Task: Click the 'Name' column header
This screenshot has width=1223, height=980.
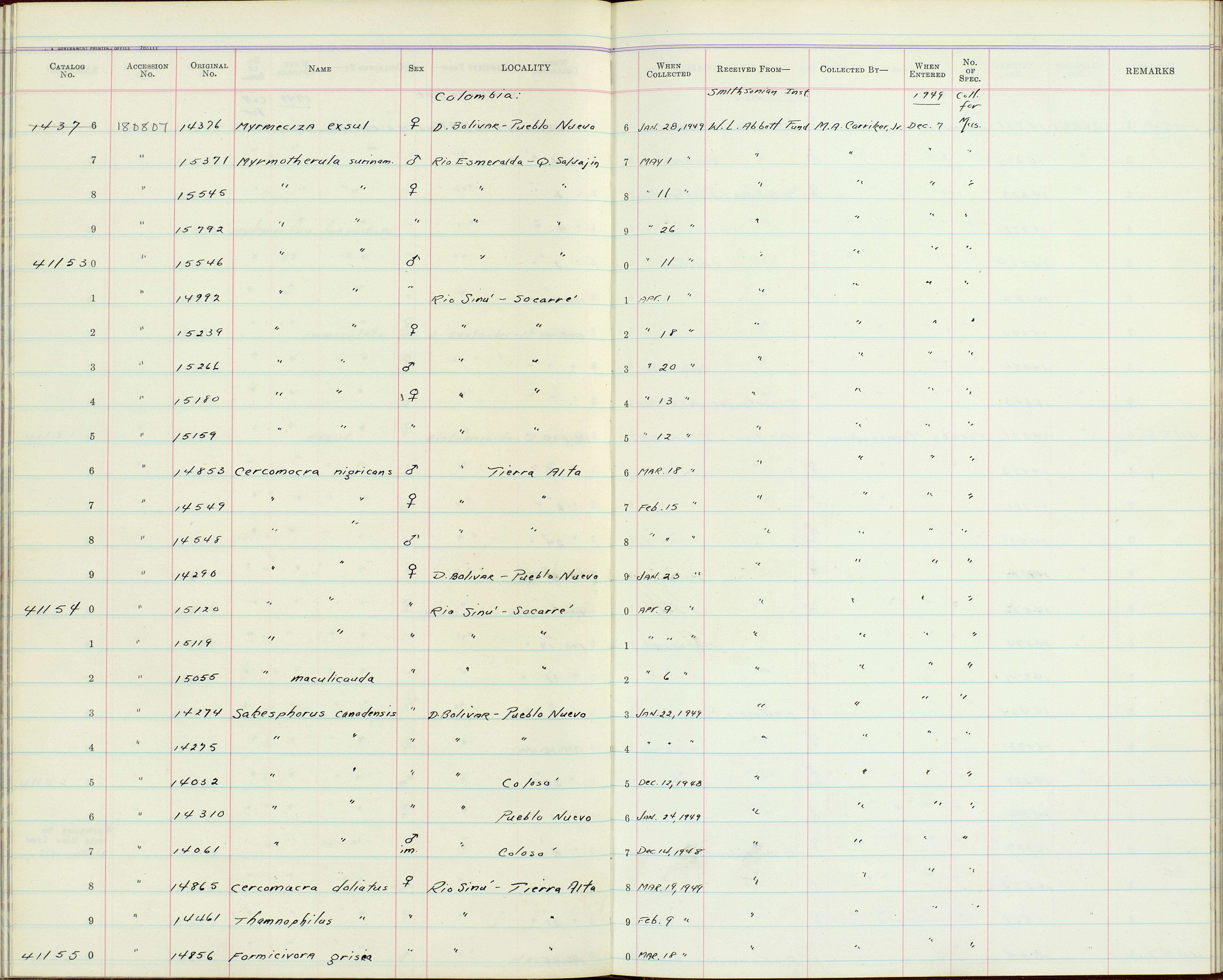Action: pyautogui.click(x=320, y=69)
